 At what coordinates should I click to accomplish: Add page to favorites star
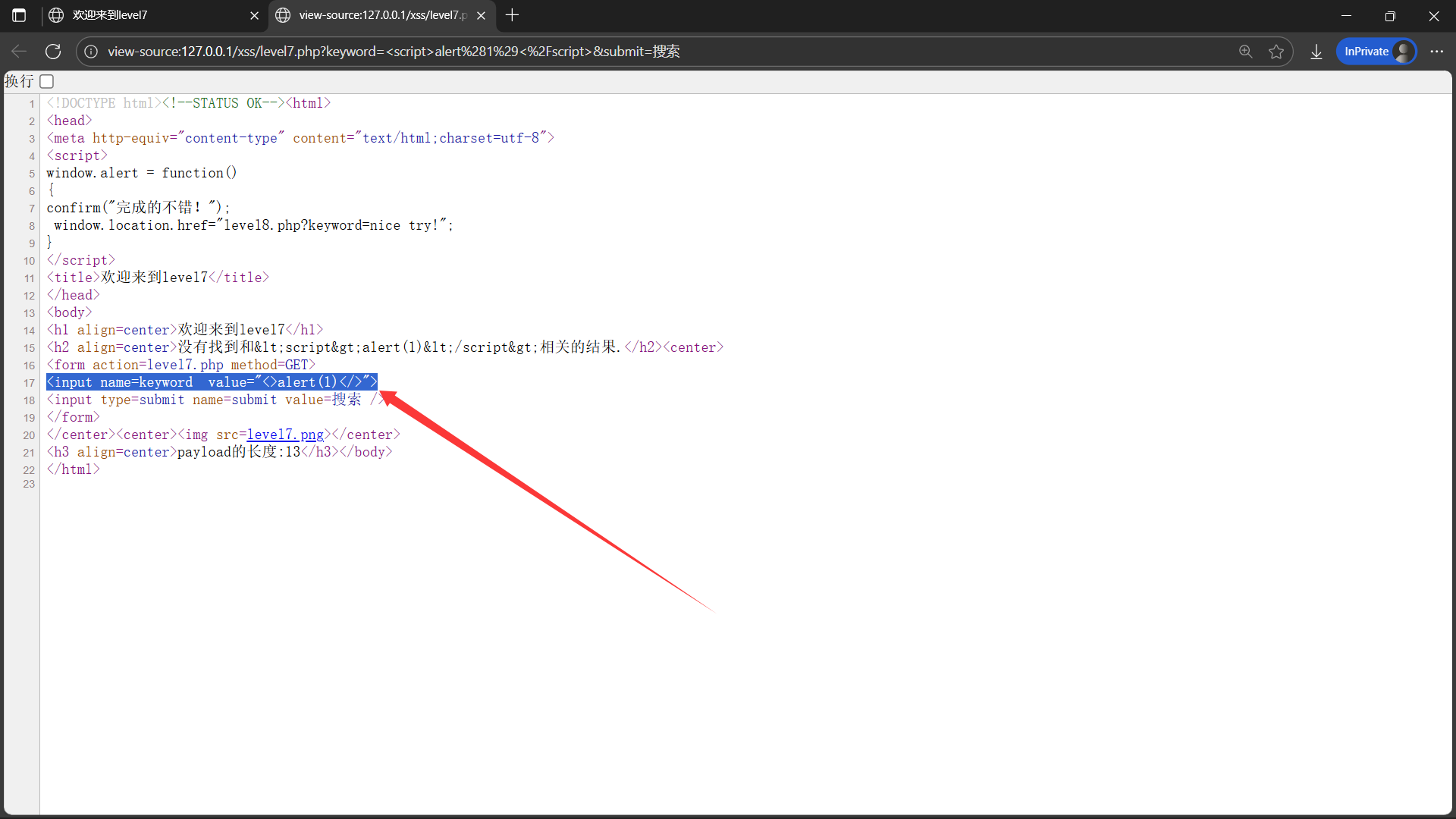coord(1276,52)
